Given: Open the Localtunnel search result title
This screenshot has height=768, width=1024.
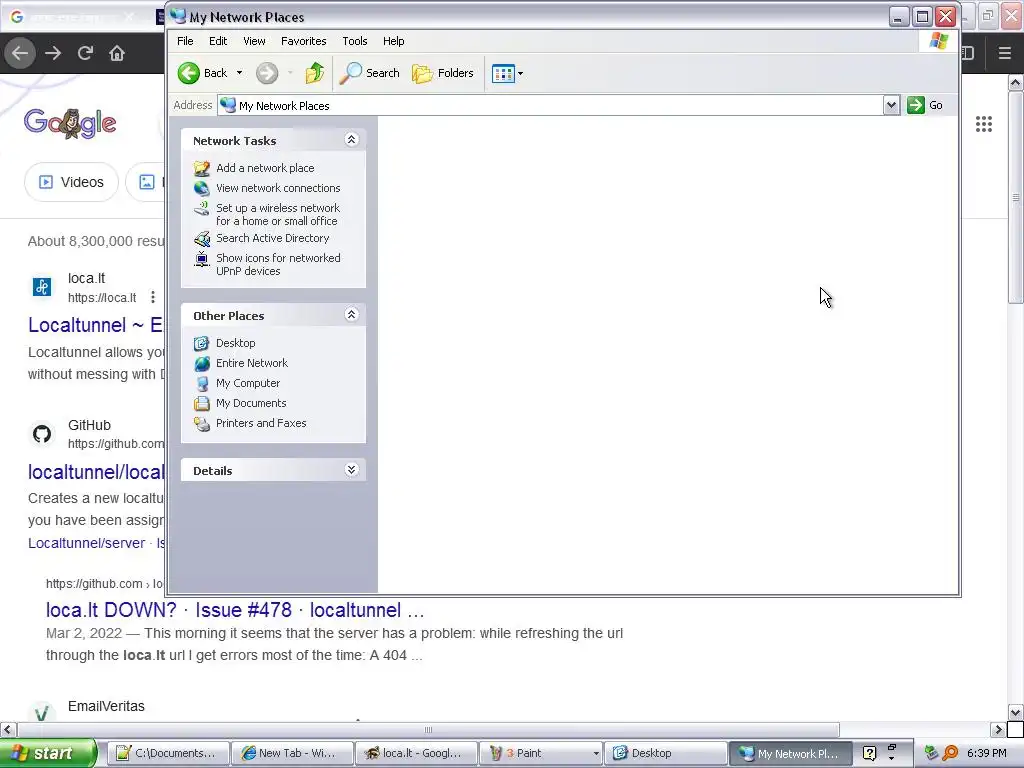Looking at the screenshot, I should [x=96, y=325].
